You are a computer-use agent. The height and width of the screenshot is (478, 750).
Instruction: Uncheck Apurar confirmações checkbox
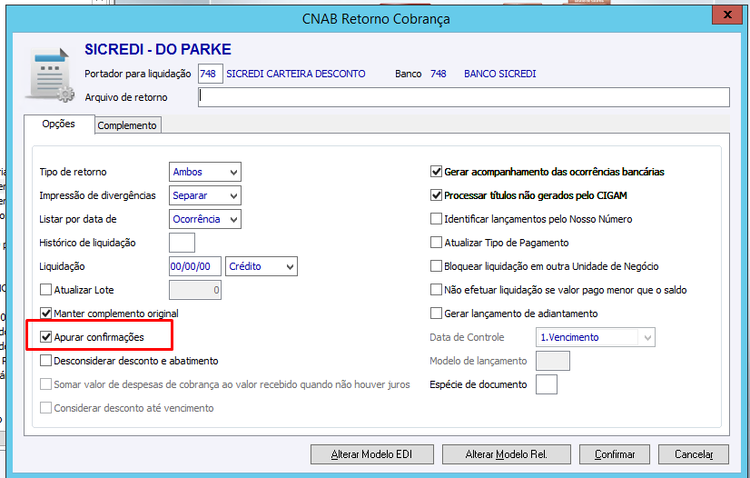(46, 337)
